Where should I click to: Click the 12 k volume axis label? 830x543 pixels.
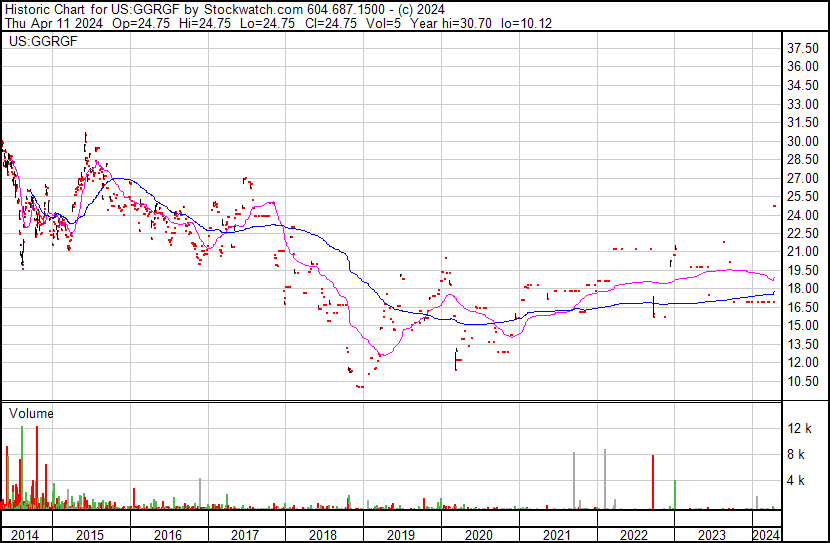coord(800,429)
